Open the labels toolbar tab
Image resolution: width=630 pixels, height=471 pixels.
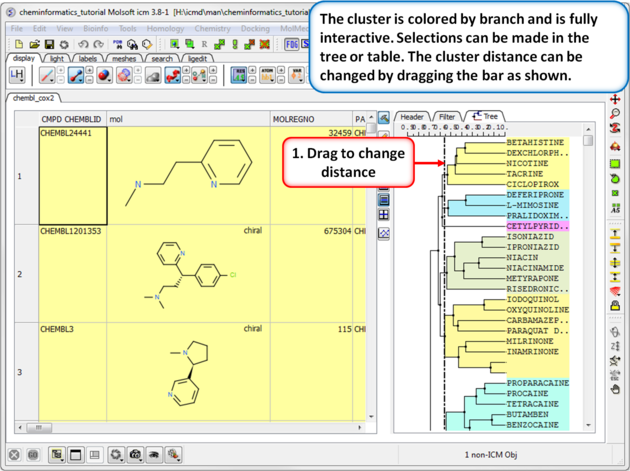pos(88,59)
